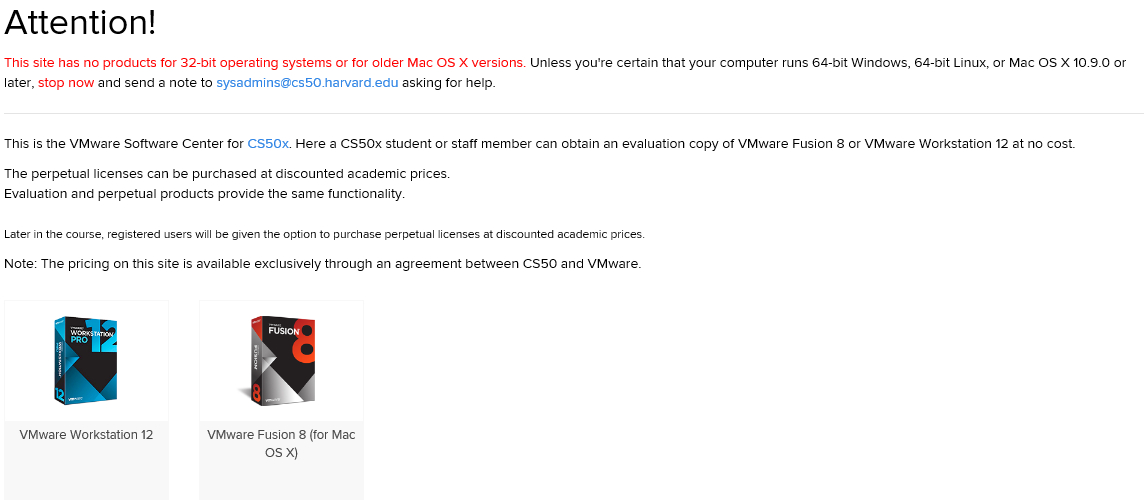Click the red "stop now" text
1146x500 pixels.
click(x=66, y=83)
